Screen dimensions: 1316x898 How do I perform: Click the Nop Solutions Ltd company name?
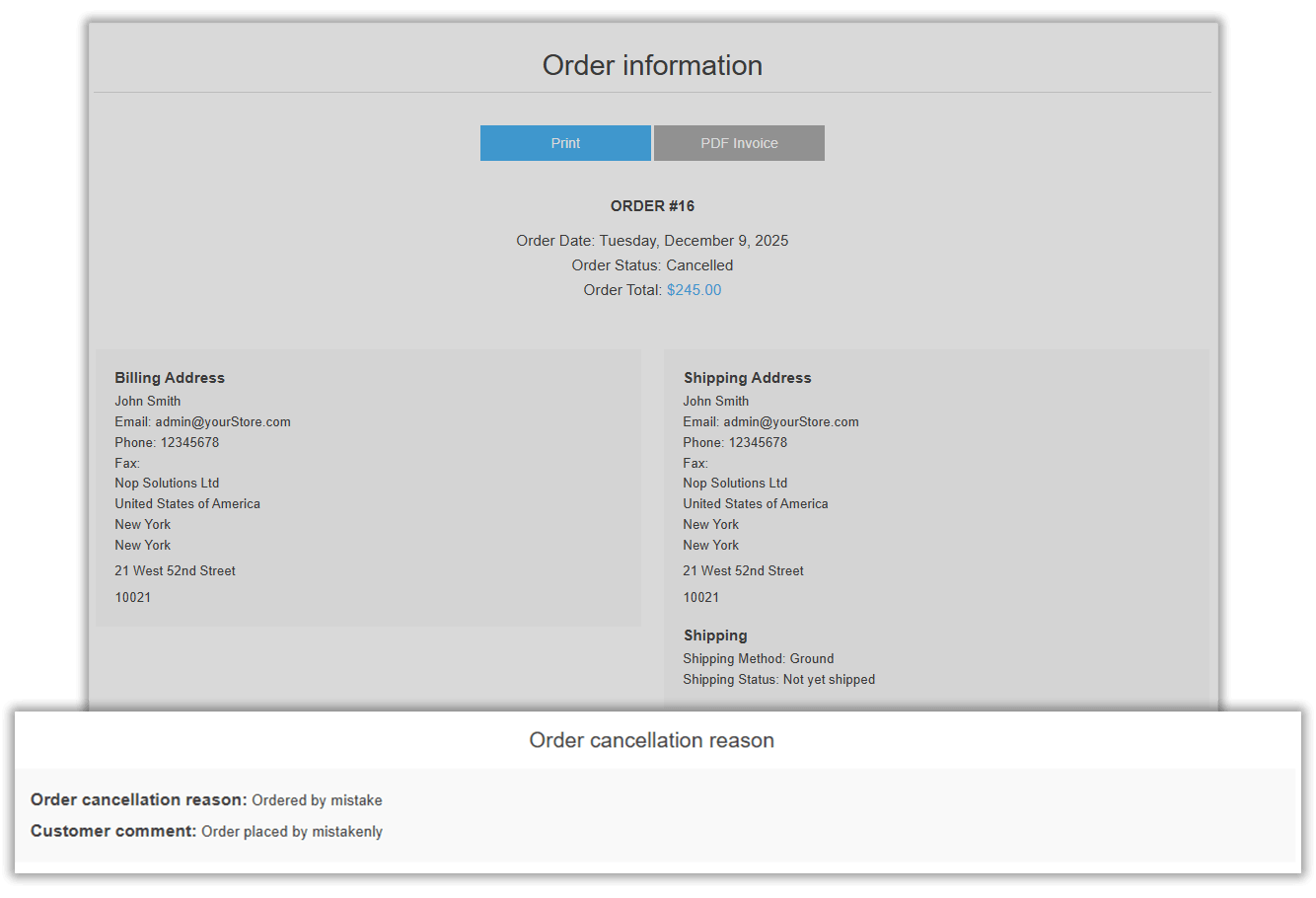click(x=167, y=483)
